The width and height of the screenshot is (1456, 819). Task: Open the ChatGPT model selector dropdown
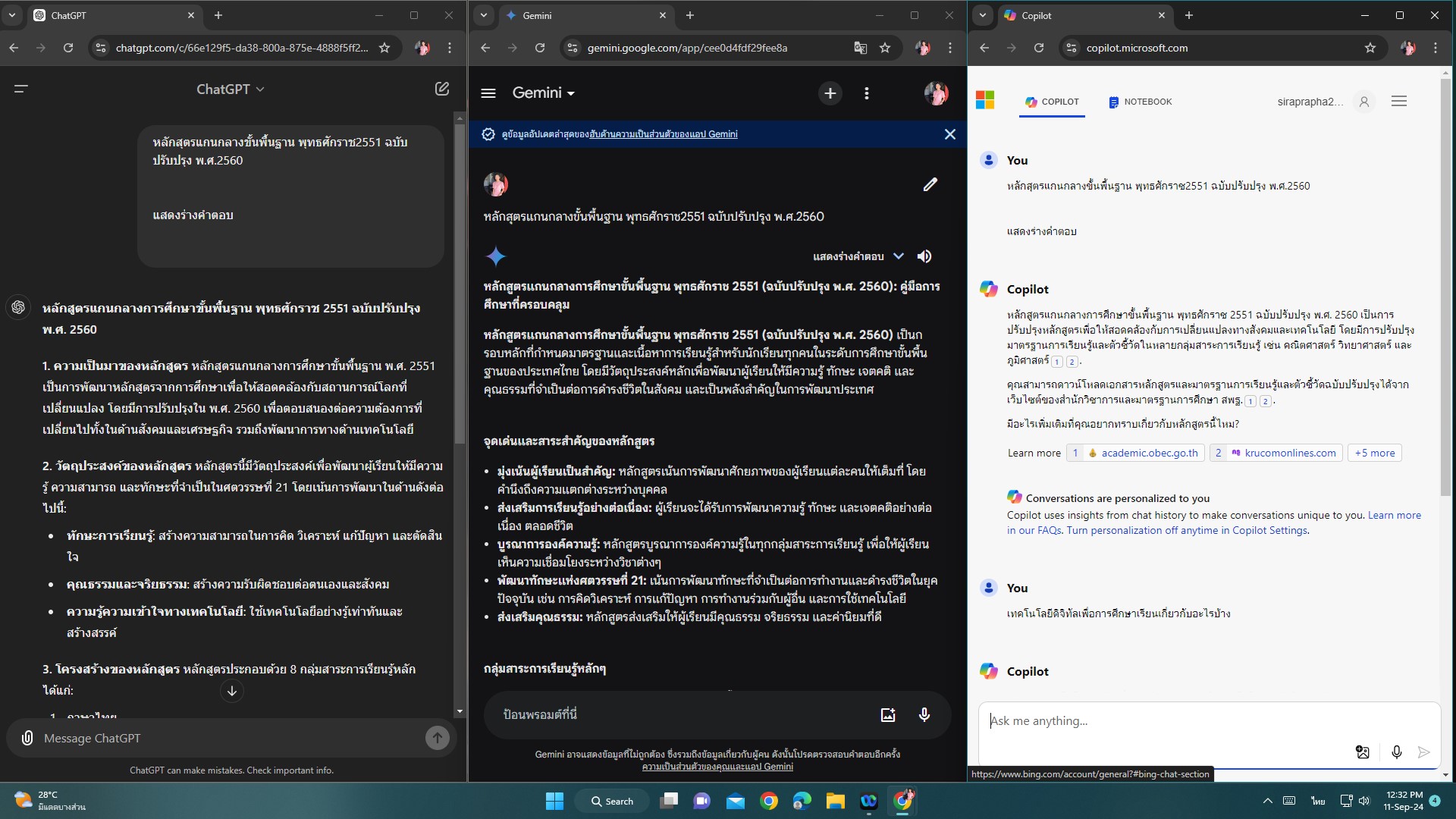point(230,89)
